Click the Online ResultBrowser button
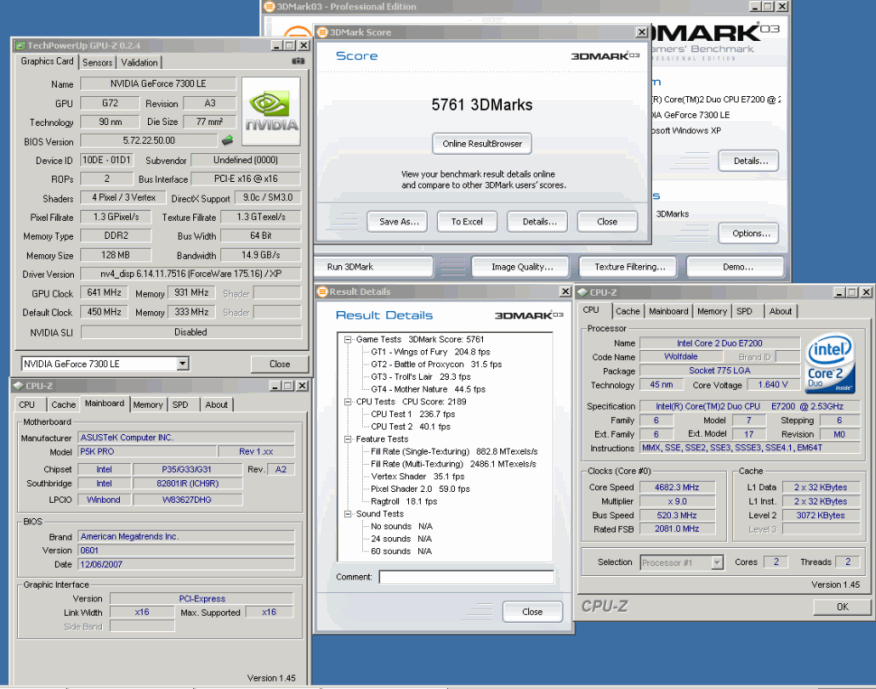The image size is (876, 689). pos(482,144)
